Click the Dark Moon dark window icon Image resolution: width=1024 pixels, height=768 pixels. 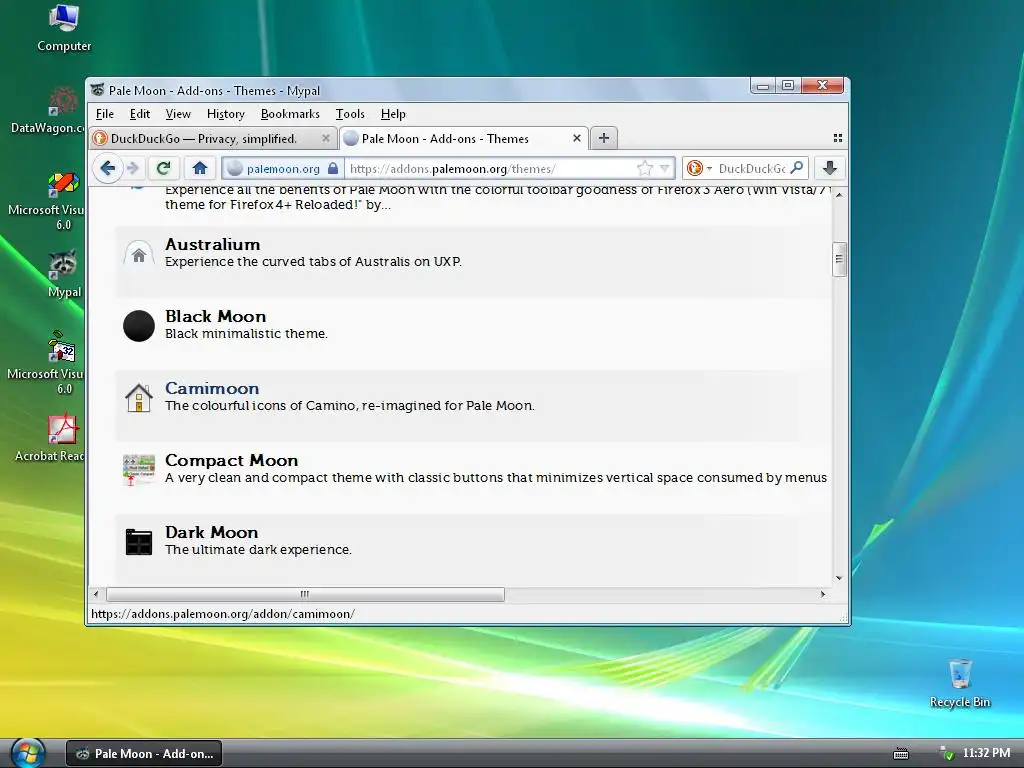click(x=138, y=542)
